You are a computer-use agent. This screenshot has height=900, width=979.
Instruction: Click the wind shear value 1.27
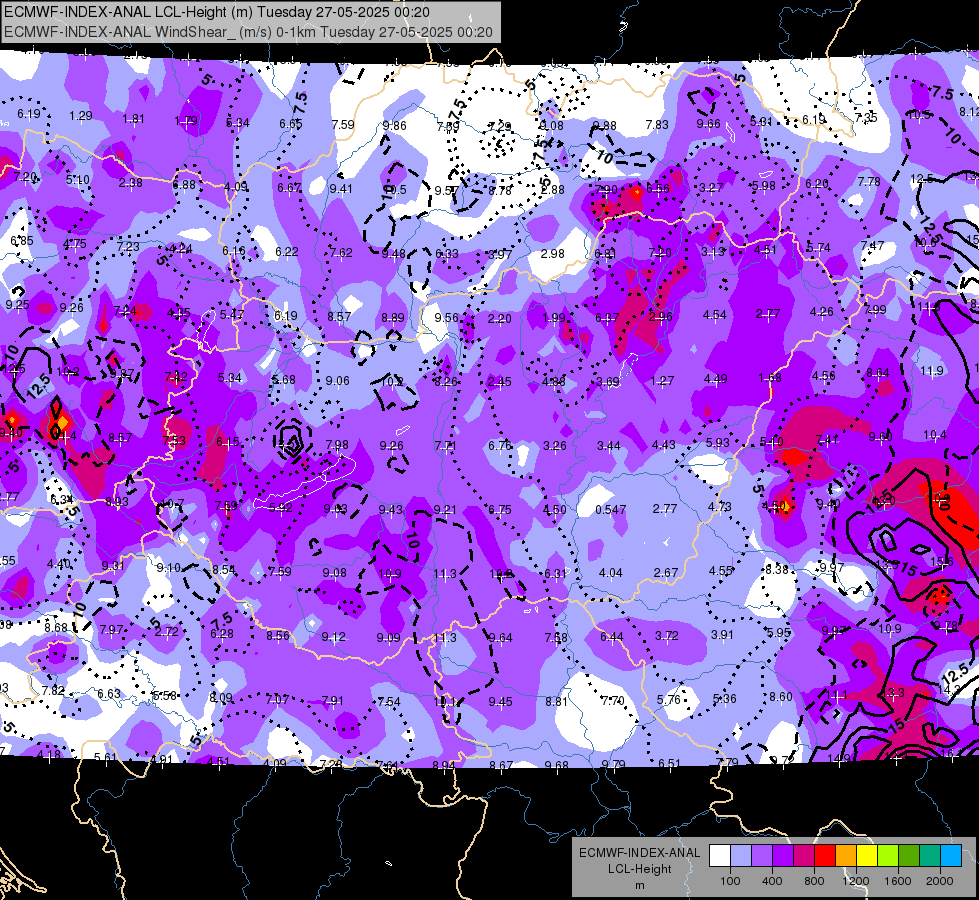point(662,380)
